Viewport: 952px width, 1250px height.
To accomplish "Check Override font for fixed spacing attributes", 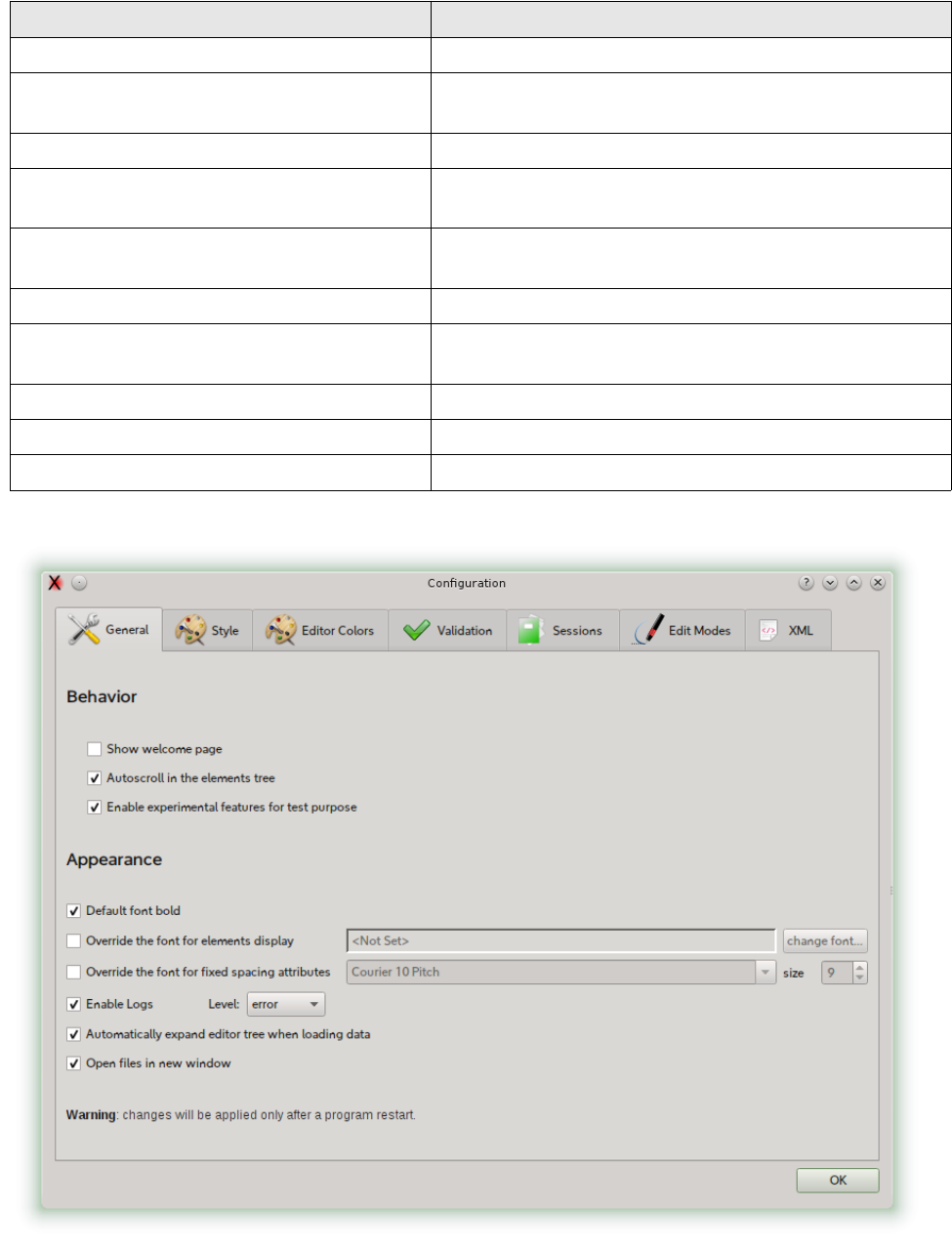I will [73, 973].
